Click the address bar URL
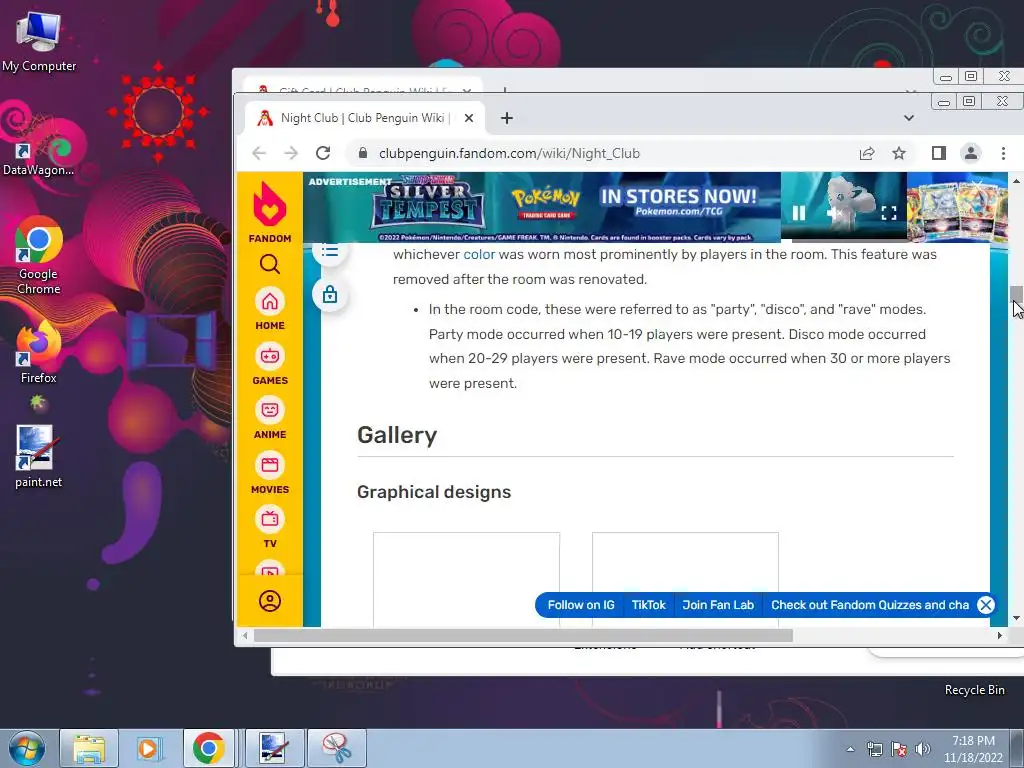The width and height of the screenshot is (1024, 768). click(509, 153)
